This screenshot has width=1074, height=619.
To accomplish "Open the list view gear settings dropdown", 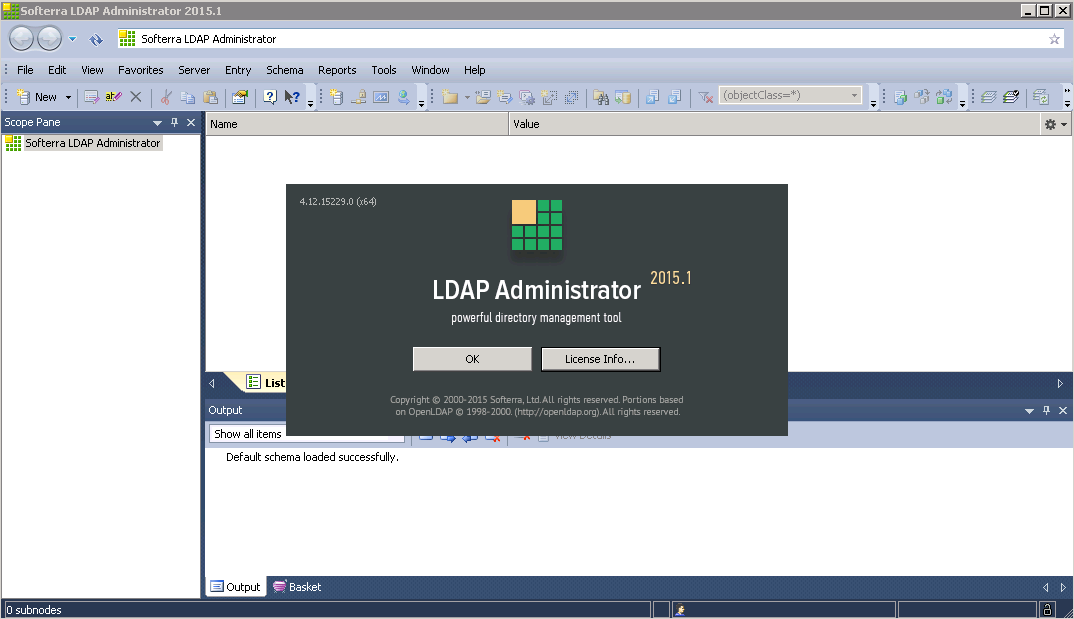I will click(x=1055, y=124).
